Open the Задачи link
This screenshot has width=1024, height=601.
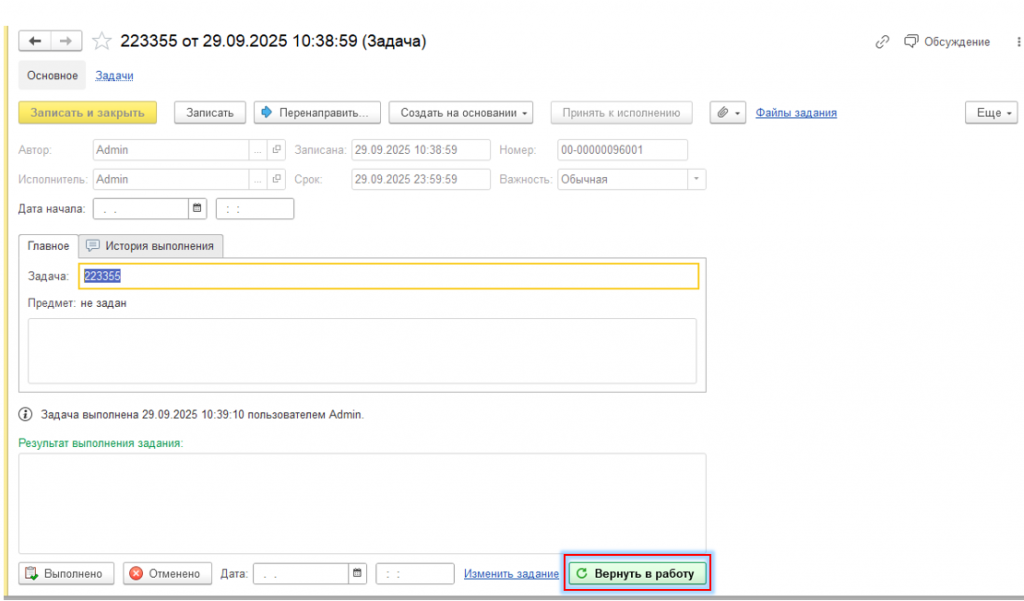(114, 76)
